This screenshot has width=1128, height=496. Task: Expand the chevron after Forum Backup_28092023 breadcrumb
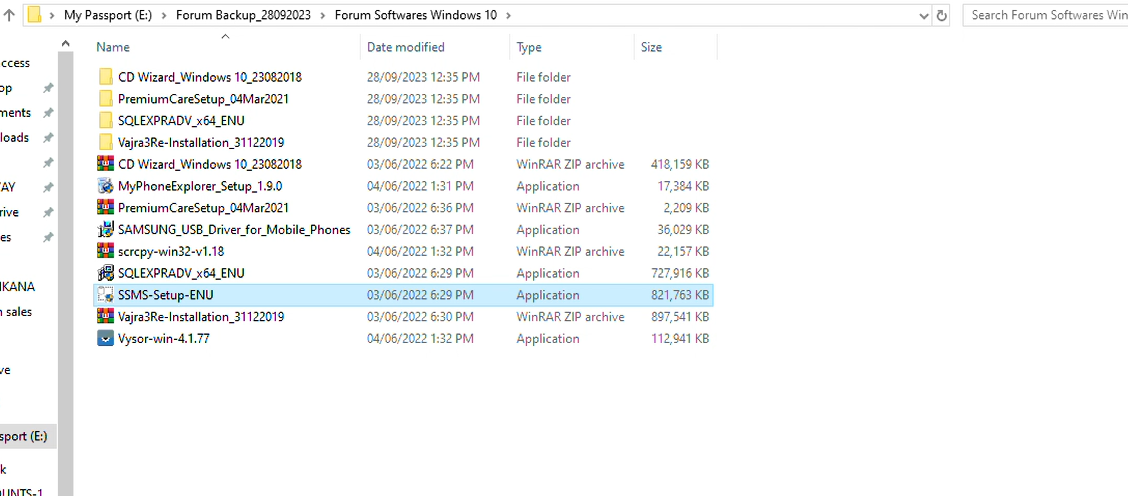[x=323, y=15]
